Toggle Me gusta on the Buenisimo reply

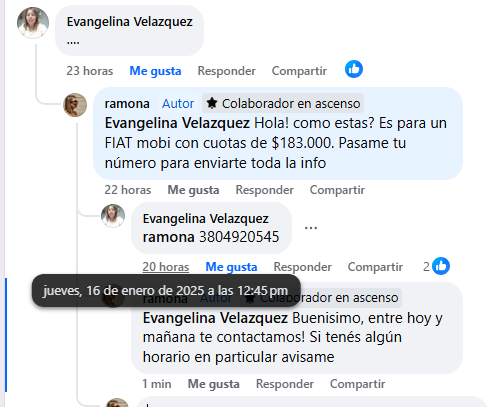click(x=214, y=384)
